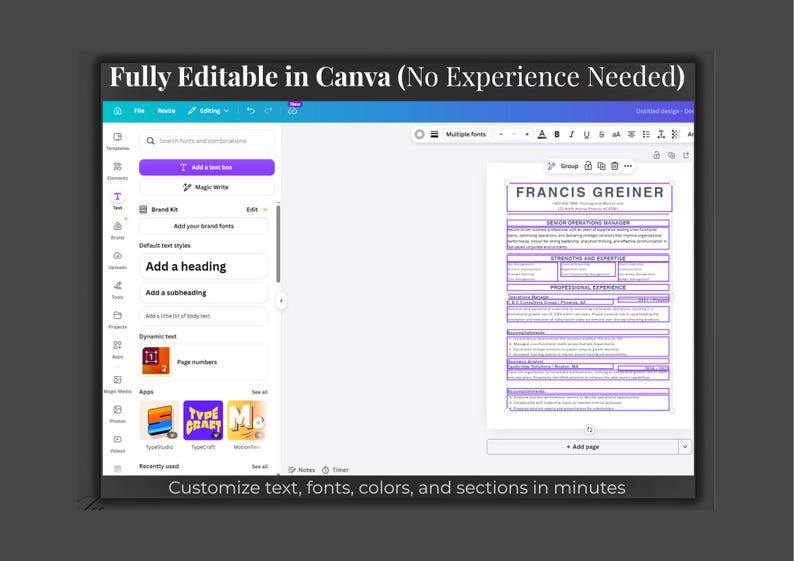Click the Undo arrow icon
794x561 pixels.
pyautogui.click(x=251, y=110)
